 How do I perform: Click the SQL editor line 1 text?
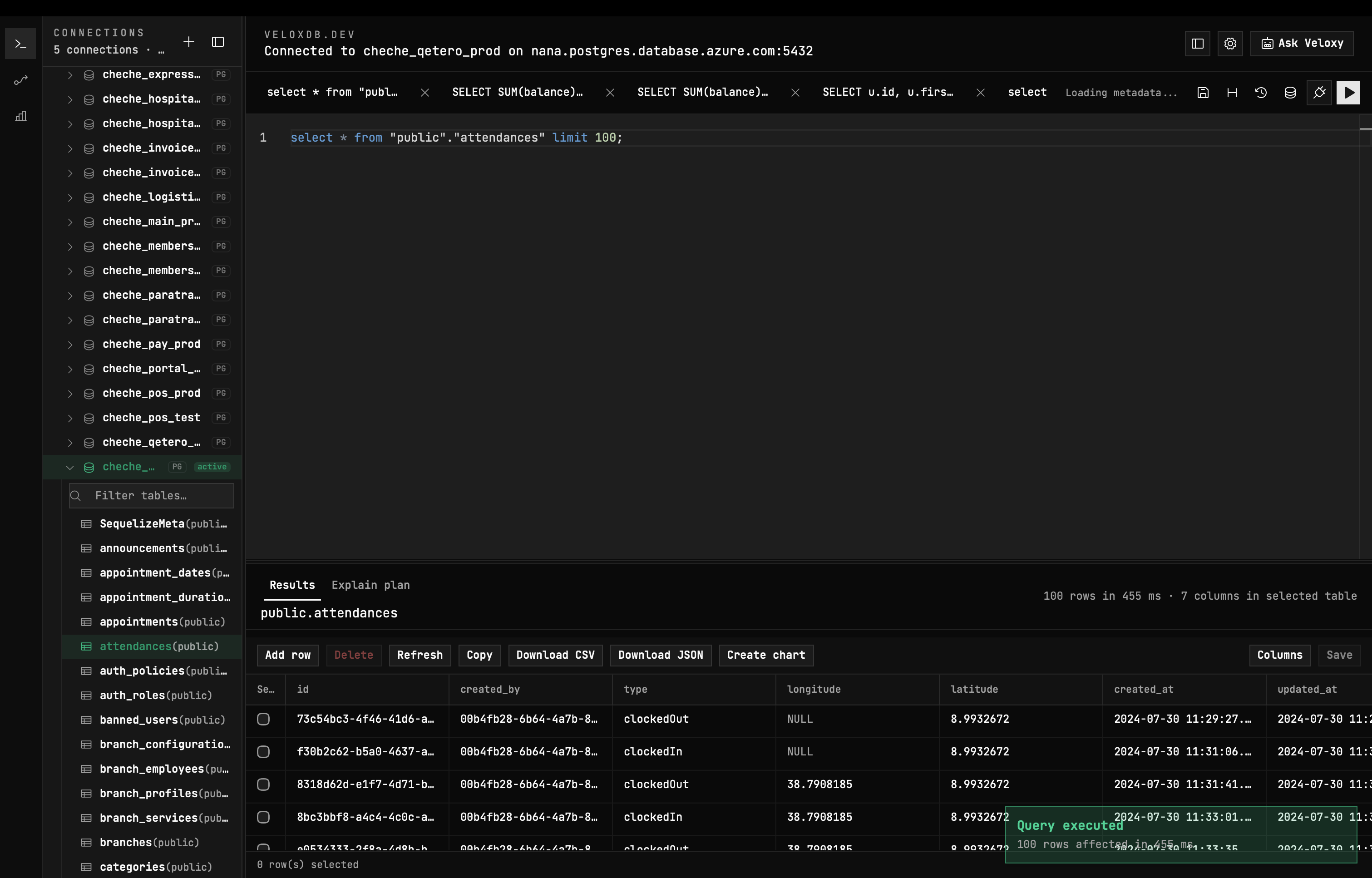[457, 138]
